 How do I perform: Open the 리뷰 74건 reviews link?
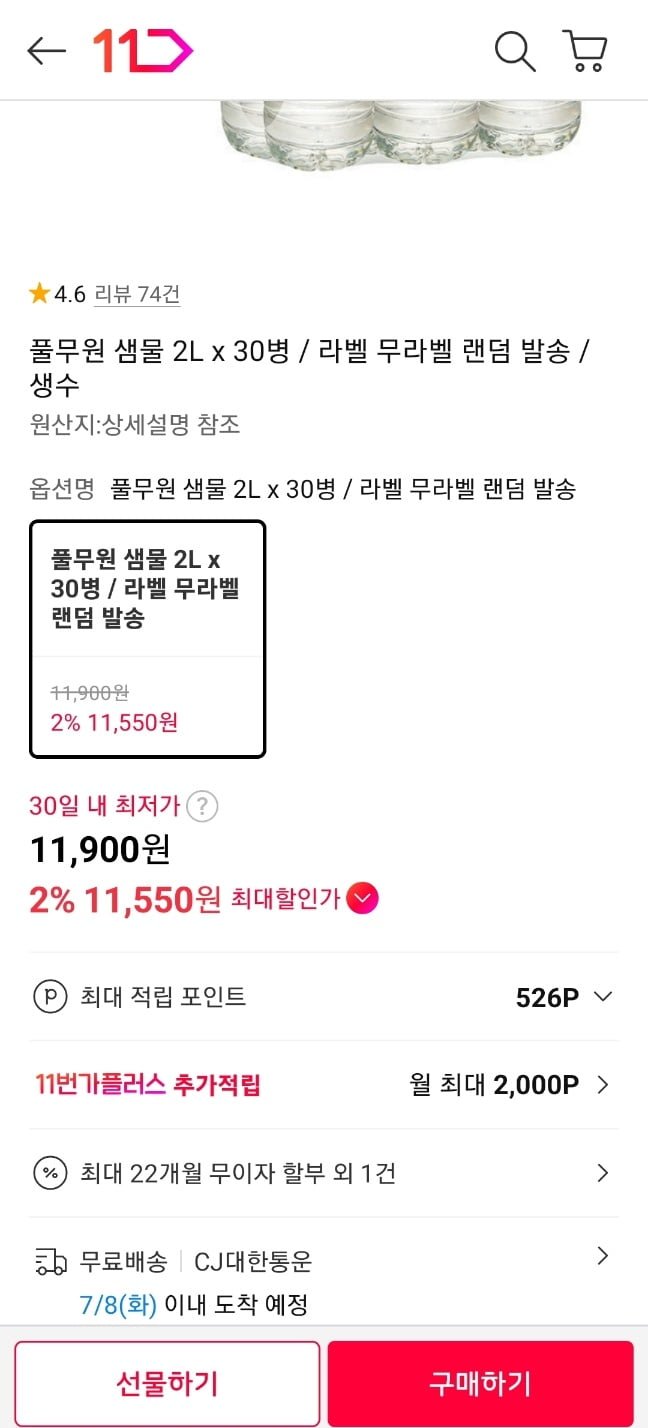[137, 294]
